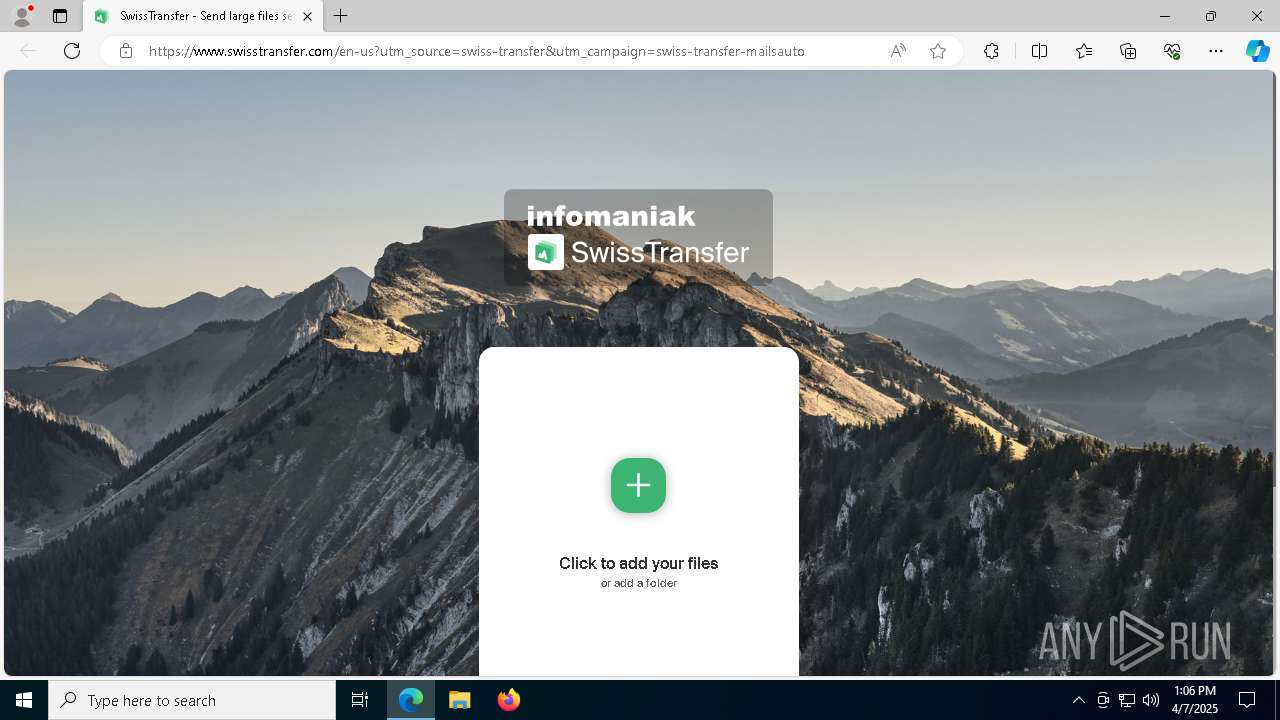The width and height of the screenshot is (1280, 720).
Task: Close the SwissTransfer tab
Action: [307, 16]
